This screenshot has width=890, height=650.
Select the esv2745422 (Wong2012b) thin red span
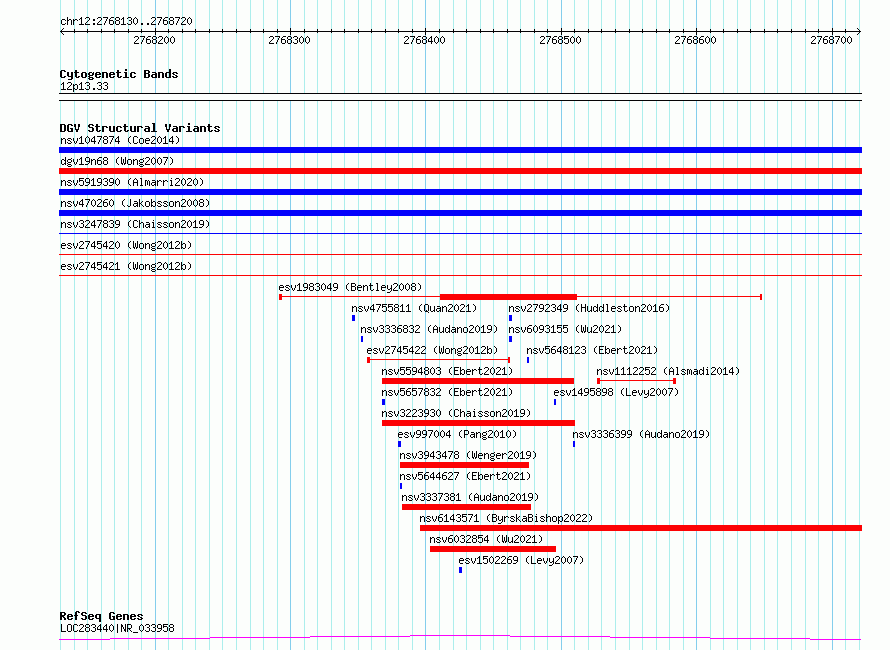(439, 360)
